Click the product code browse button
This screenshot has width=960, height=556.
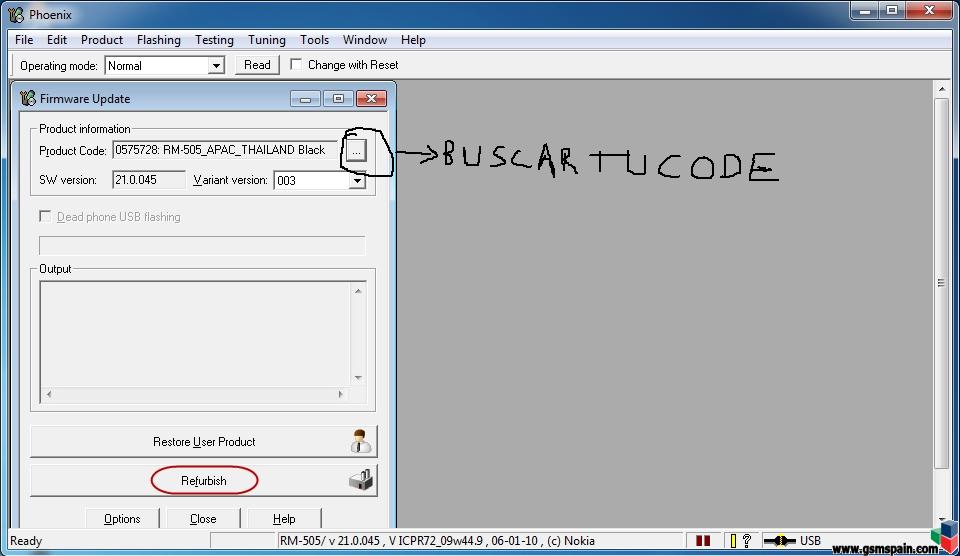(x=356, y=150)
